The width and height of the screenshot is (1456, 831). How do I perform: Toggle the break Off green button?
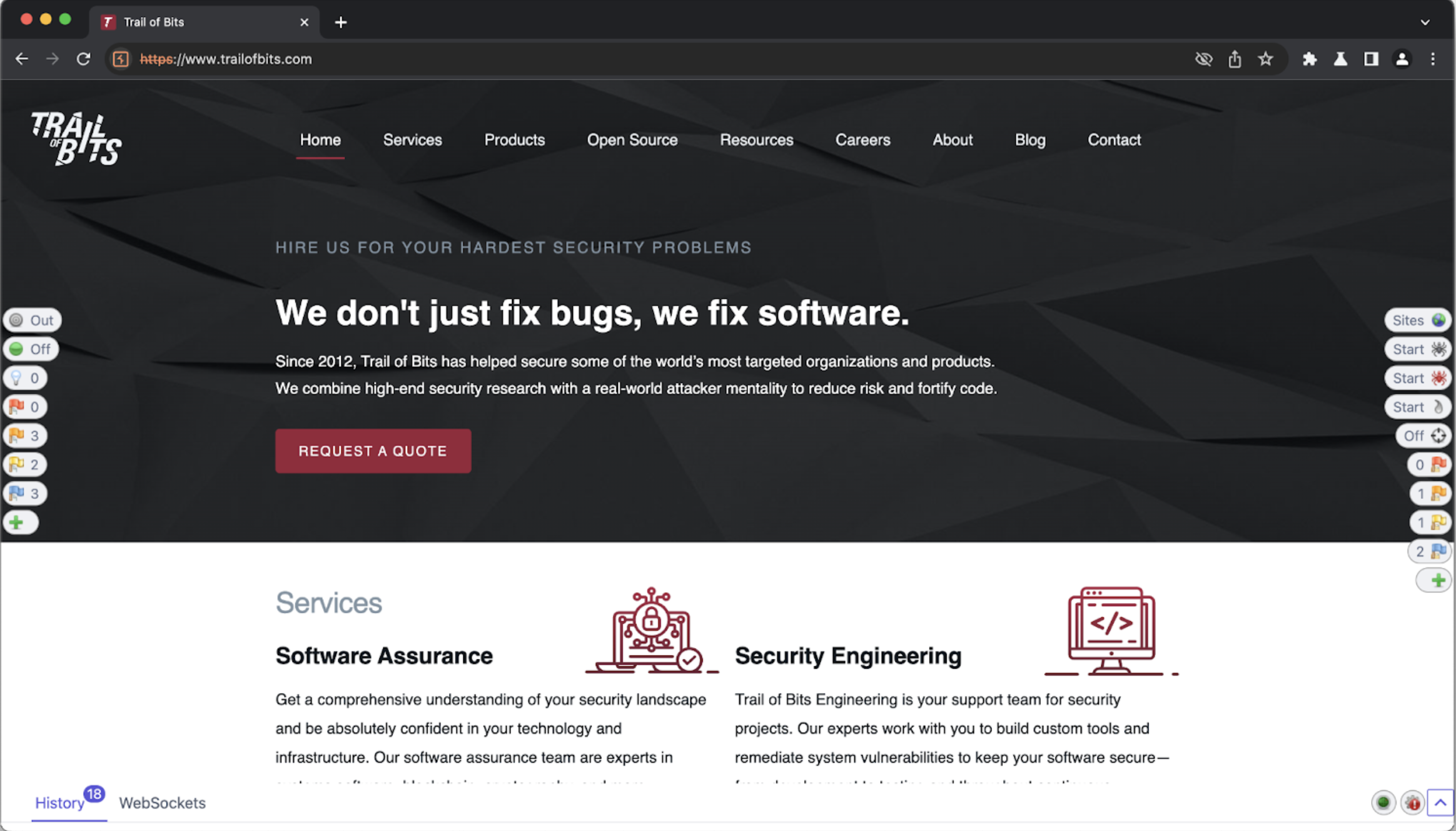[31, 349]
